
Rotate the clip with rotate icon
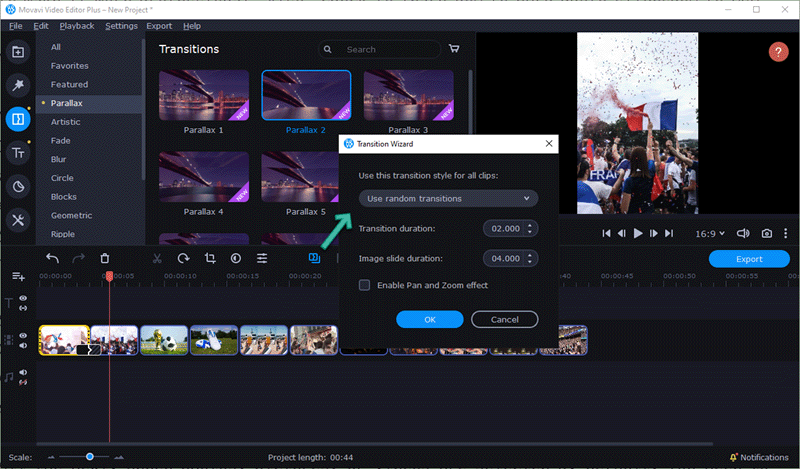point(184,258)
